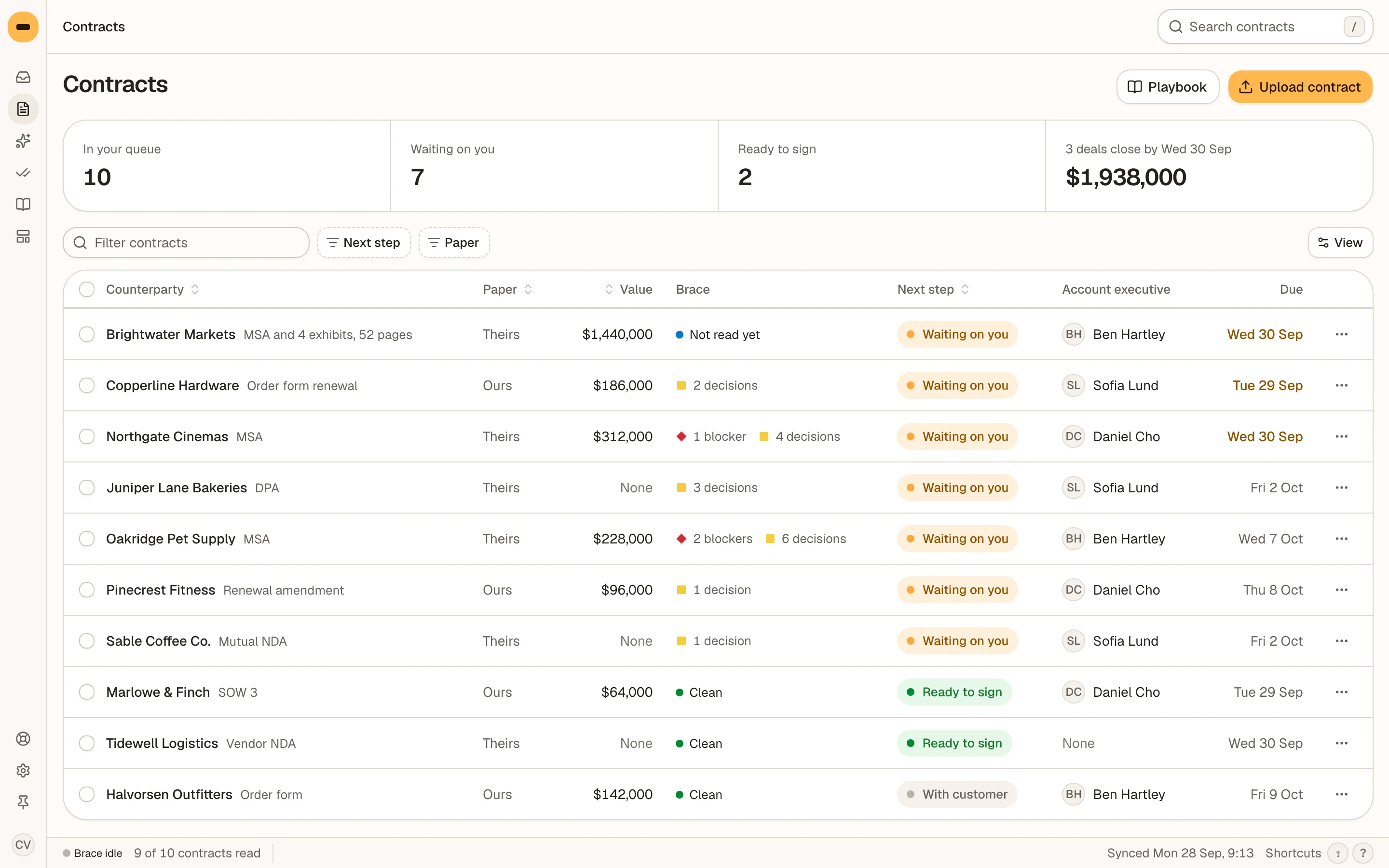1389x868 pixels.
Task: Open the In your queue summary card
Action: click(x=227, y=165)
